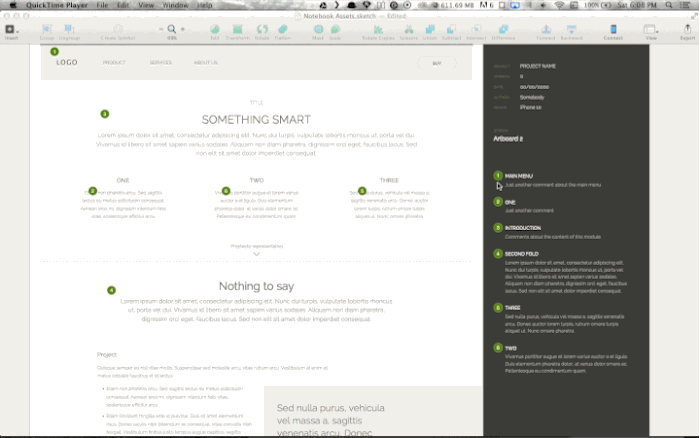Screen dimensions: 700x438
Task: Click the Difference boolean icon
Action: tap(503, 29)
